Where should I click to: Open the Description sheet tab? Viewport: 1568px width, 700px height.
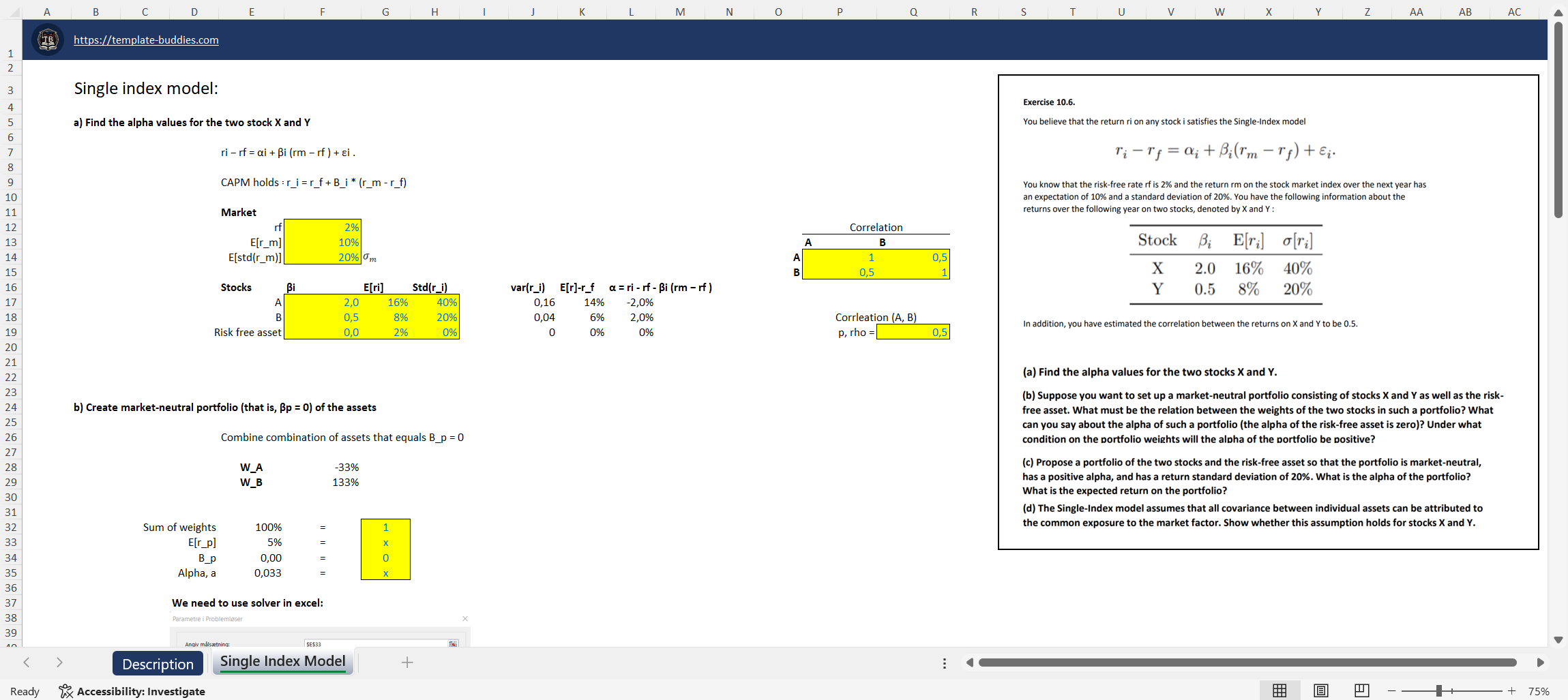[x=158, y=663]
